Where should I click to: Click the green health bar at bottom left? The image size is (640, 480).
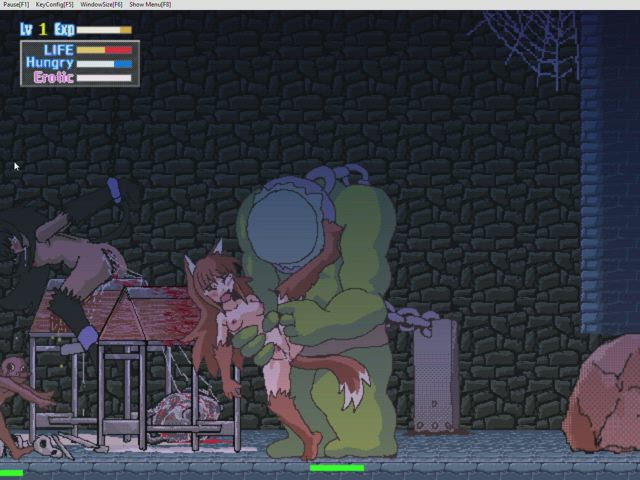tap(11, 473)
